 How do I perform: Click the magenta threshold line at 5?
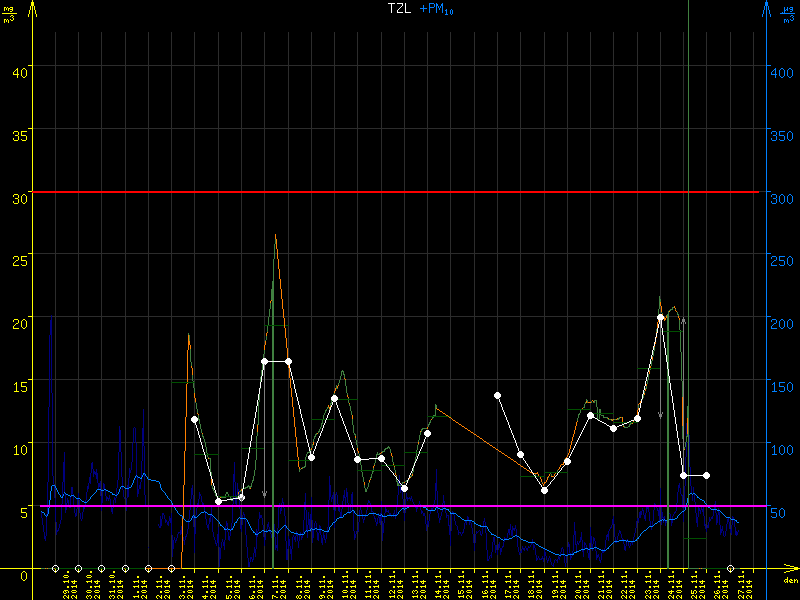point(400,507)
